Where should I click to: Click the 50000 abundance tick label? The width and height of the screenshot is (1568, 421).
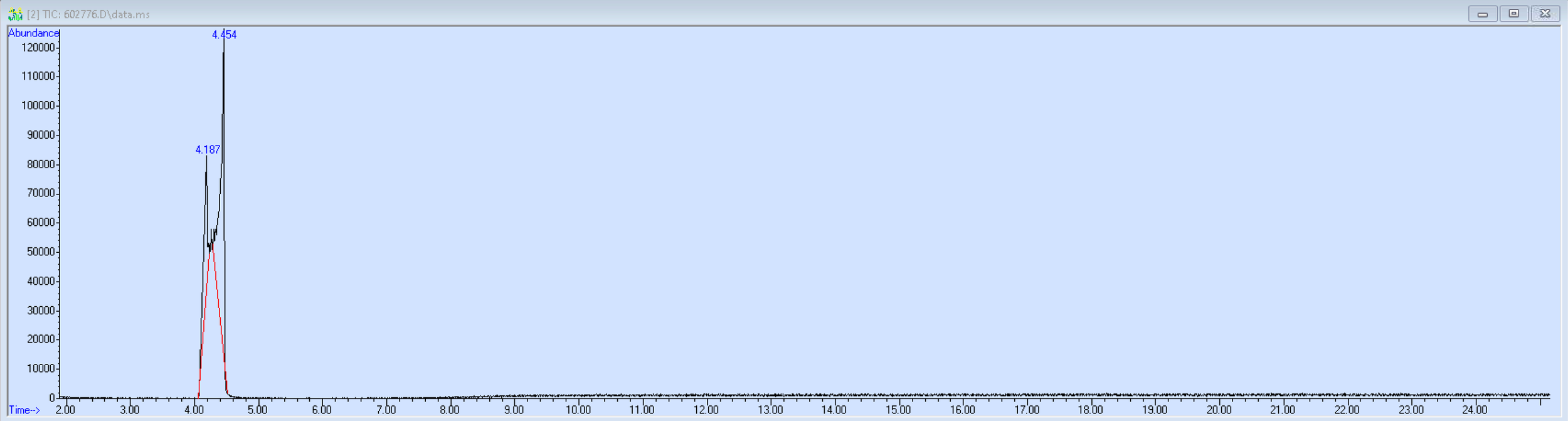[41, 252]
